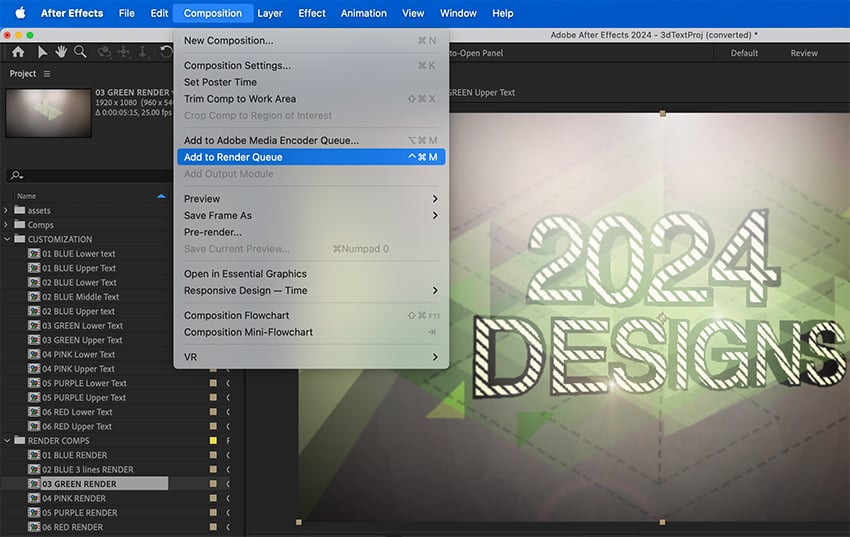The width and height of the screenshot is (850, 537).
Task: Choose New Composition... menu entry
Action: pyautogui.click(x=311, y=41)
